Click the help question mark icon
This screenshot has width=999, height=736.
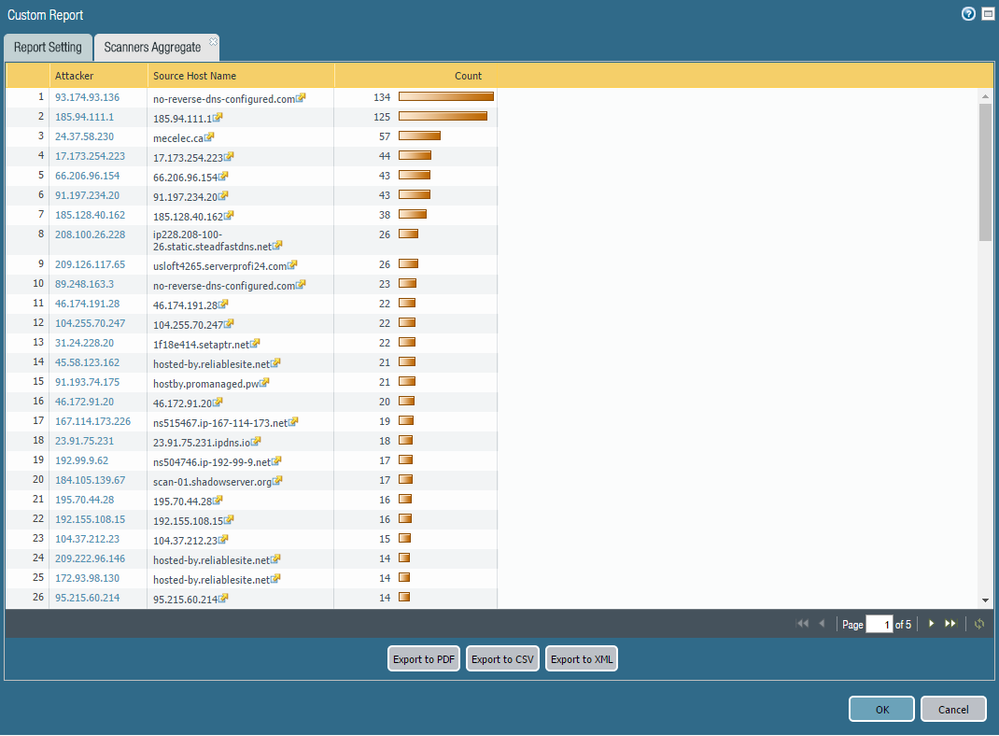(x=968, y=14)
